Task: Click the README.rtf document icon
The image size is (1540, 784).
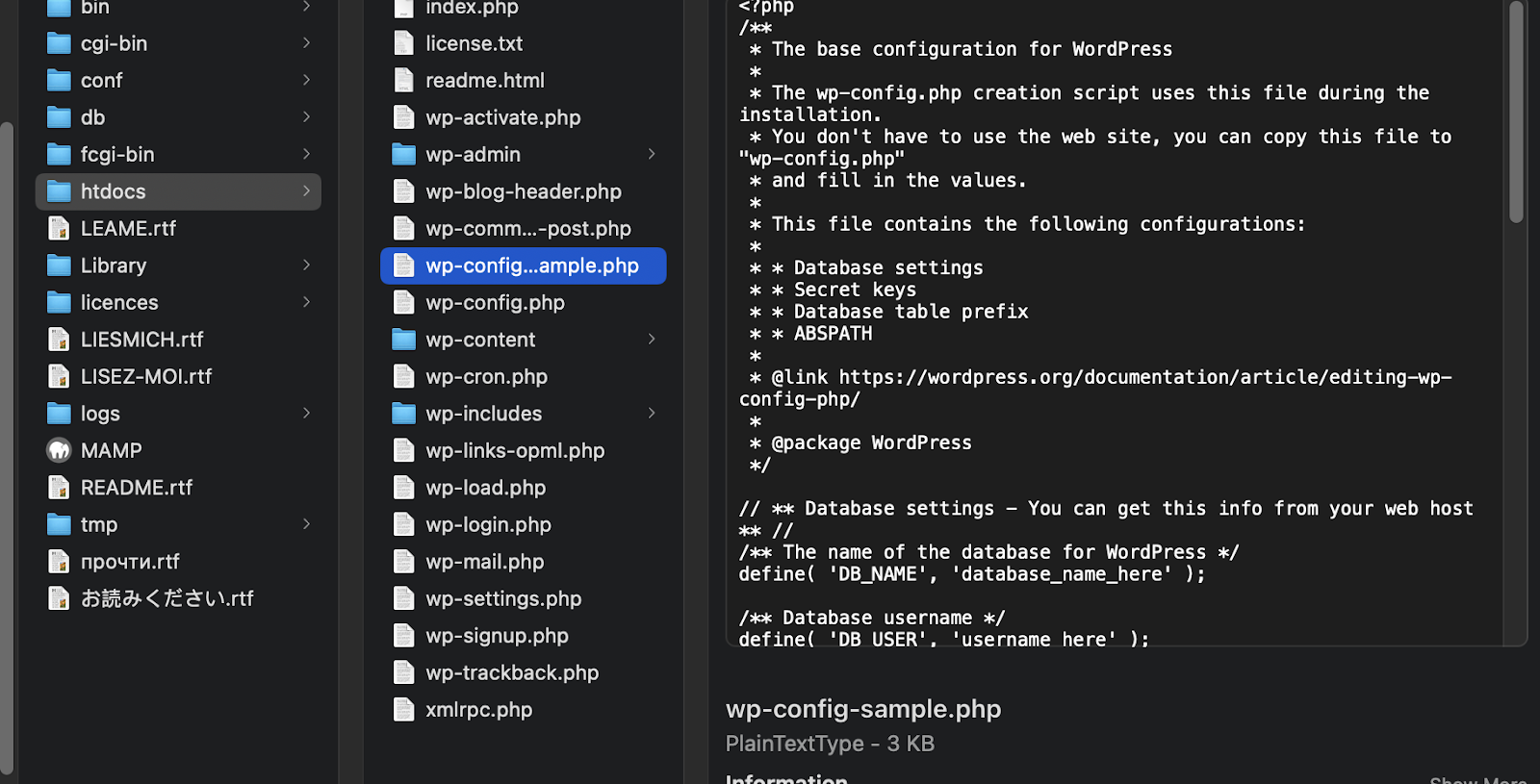Action: (x=59, y=488)
